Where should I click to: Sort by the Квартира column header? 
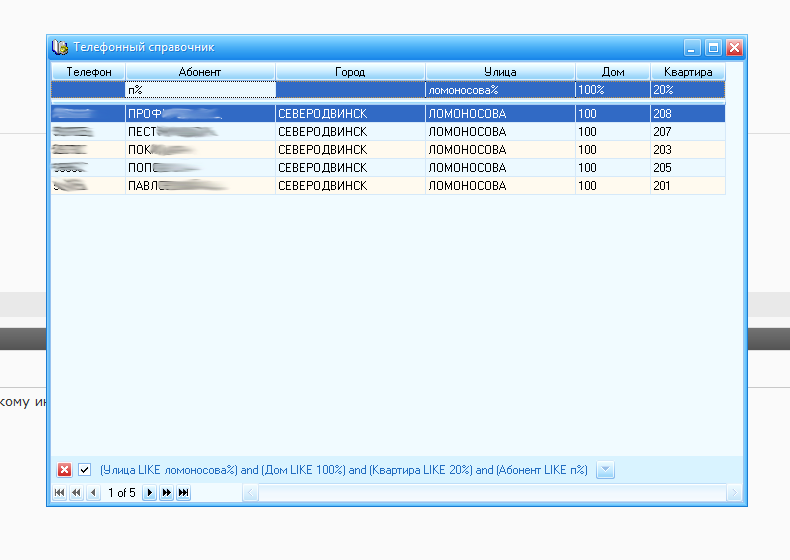(688, 72)
